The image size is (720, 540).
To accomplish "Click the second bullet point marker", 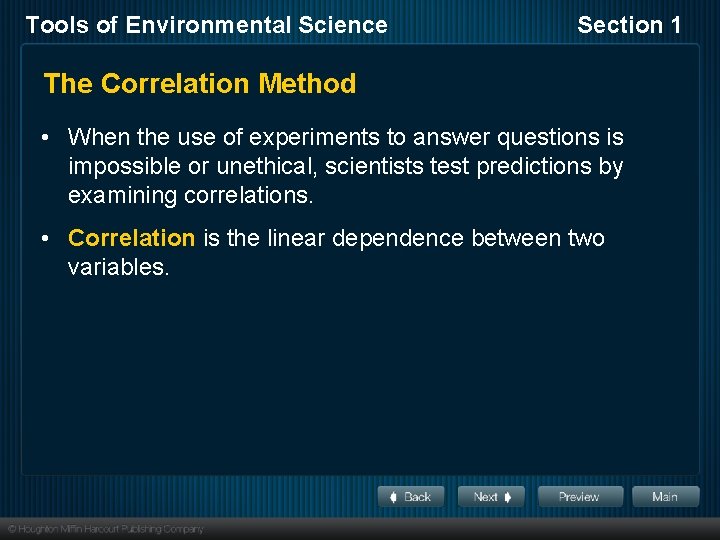I will [45, 238].
